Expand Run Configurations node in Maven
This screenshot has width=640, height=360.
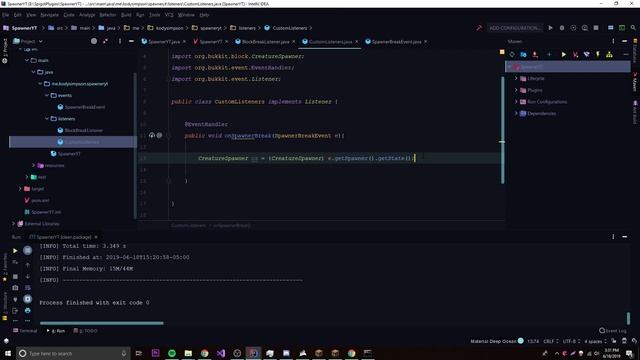pos(516,102)
